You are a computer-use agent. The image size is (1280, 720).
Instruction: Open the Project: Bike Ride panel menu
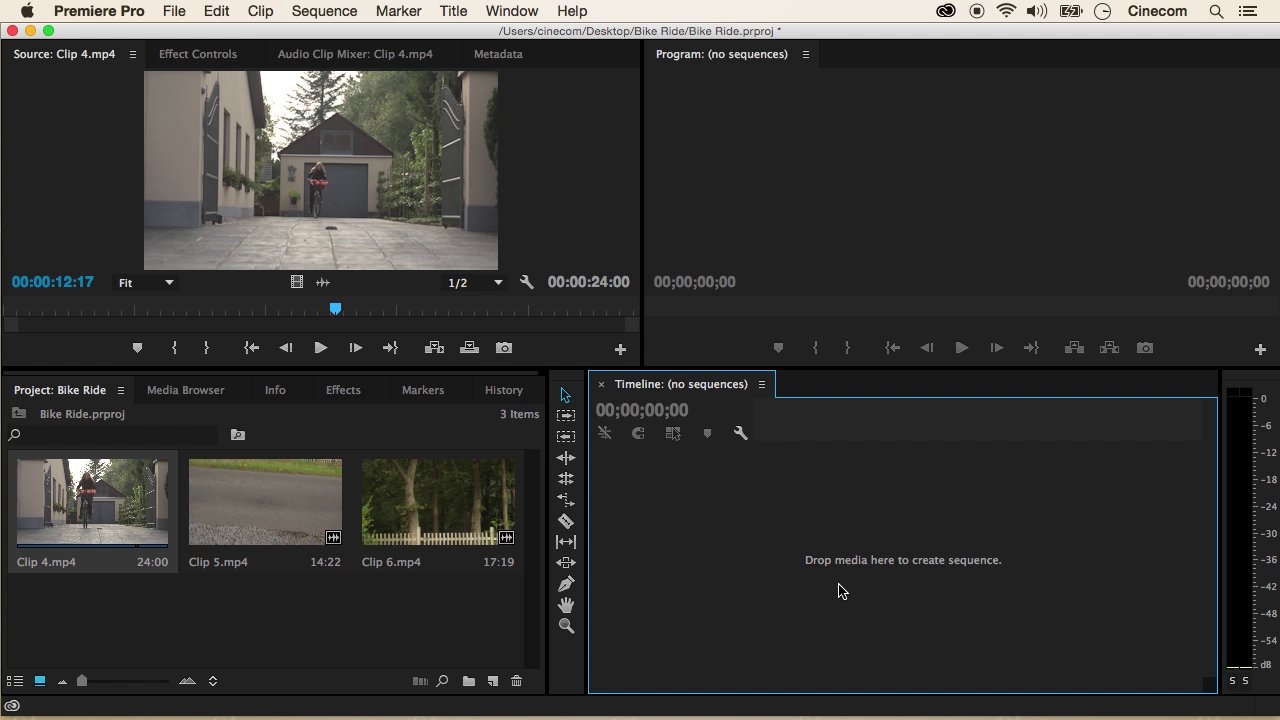(120, 390)
